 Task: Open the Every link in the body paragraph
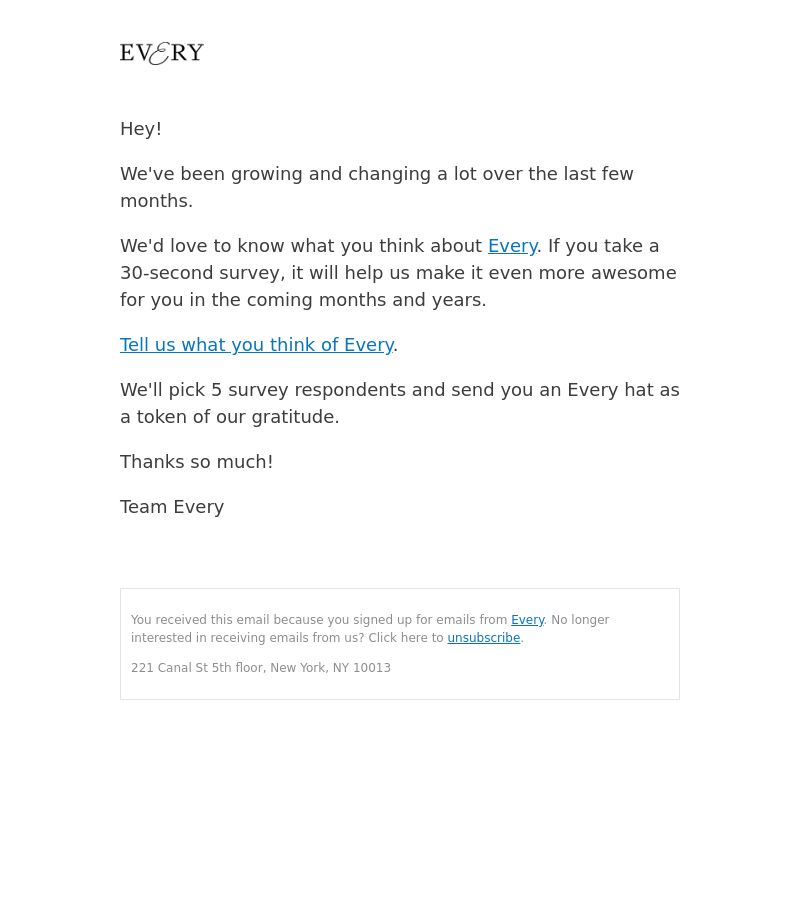(x=512, y=246)
